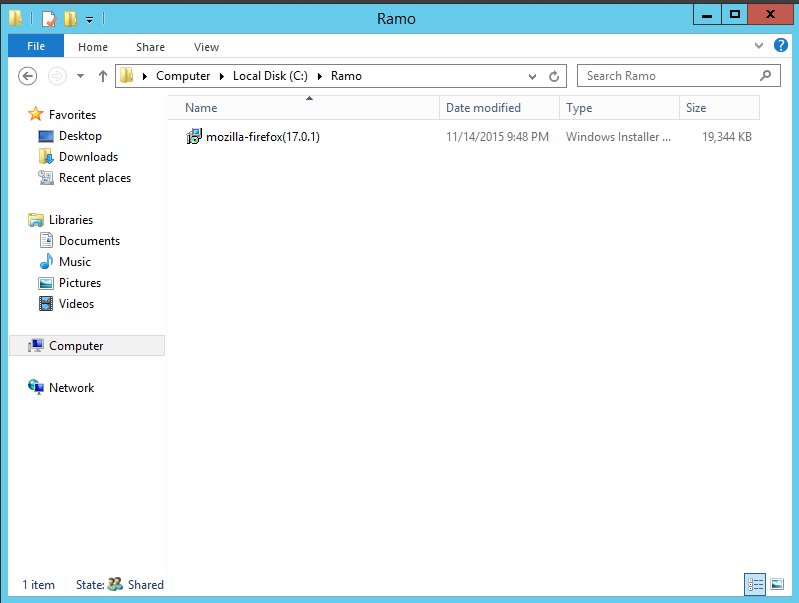Click the Downloads folder icon

pyautogui.click(x=46, y=156)
